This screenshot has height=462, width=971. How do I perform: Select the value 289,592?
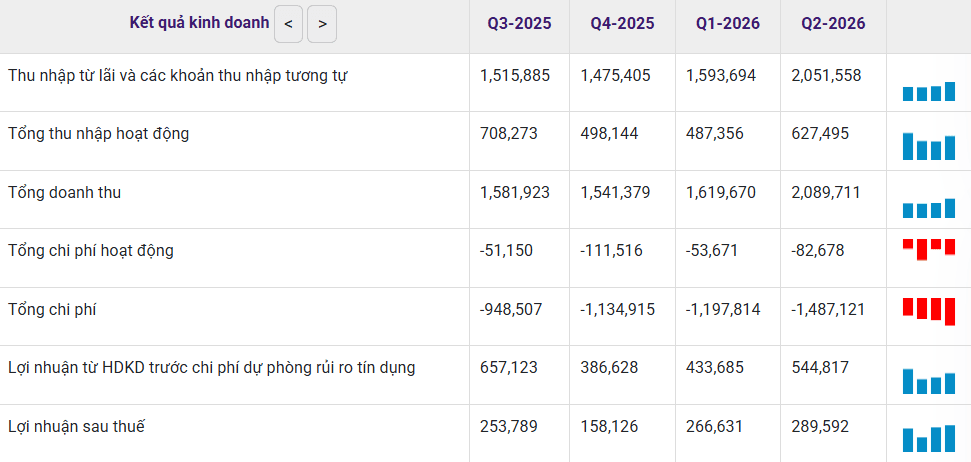tap(820, 426)
